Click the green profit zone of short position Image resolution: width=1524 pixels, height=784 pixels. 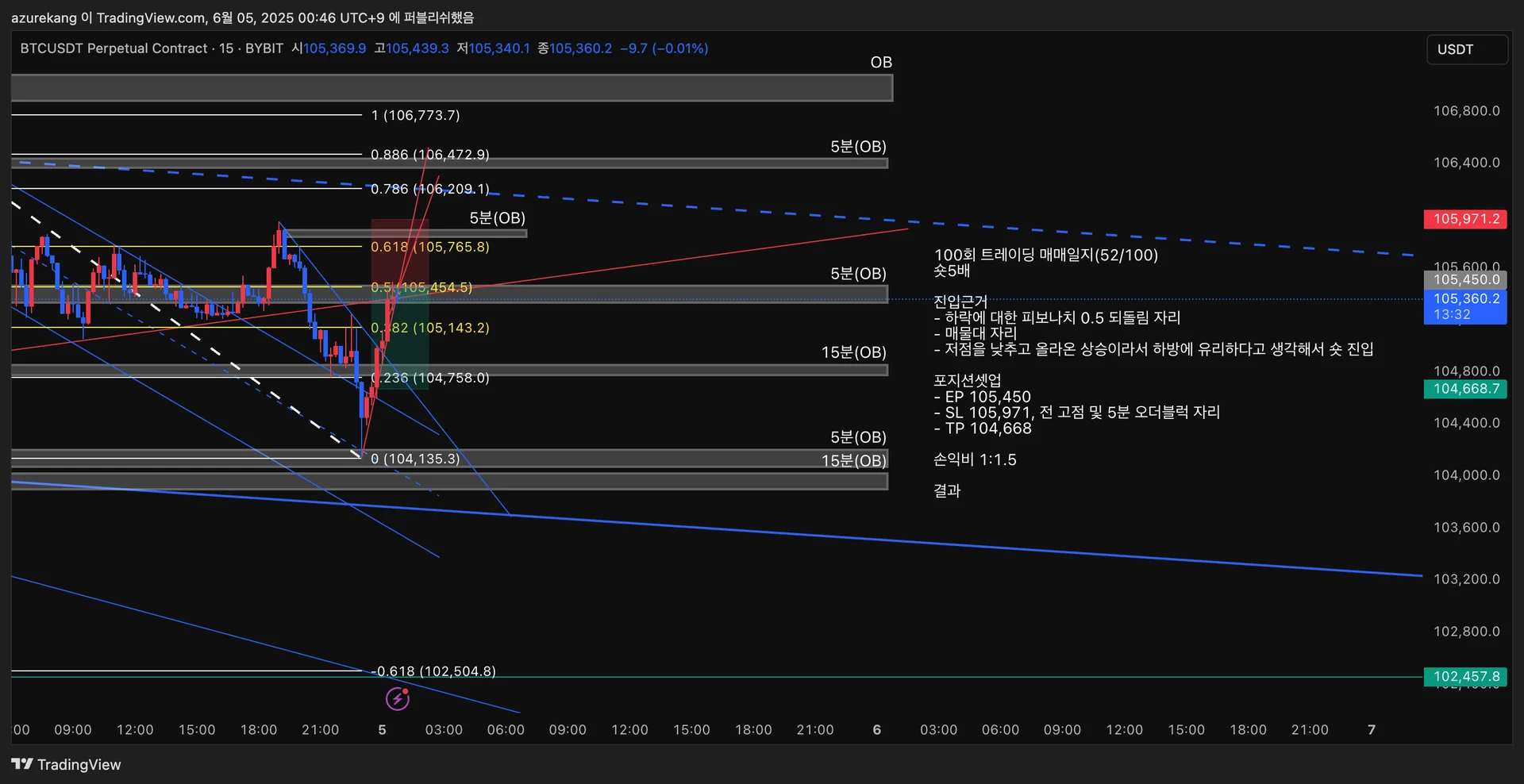click(x=400, y=337)
